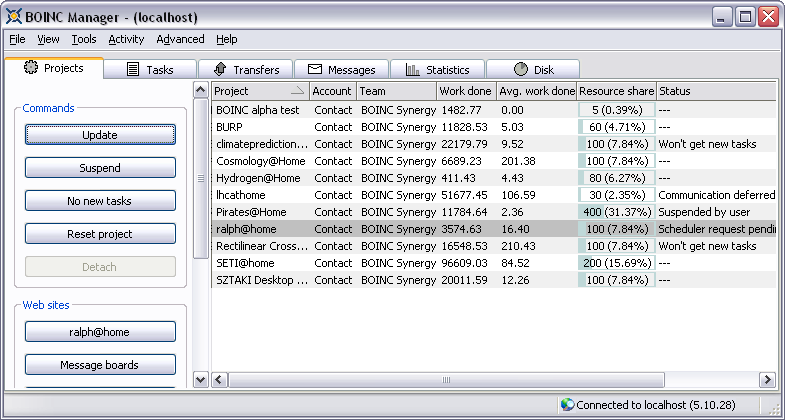Select the Rectilinear Cross project row
This screenshot has height=420, width=785.
click(x=494, y=246)
